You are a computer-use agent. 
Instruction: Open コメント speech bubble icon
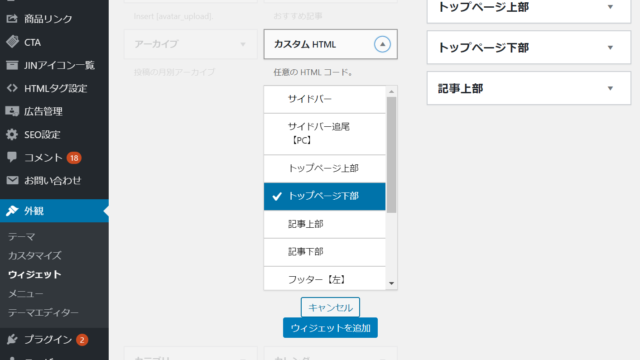[12, 157]
